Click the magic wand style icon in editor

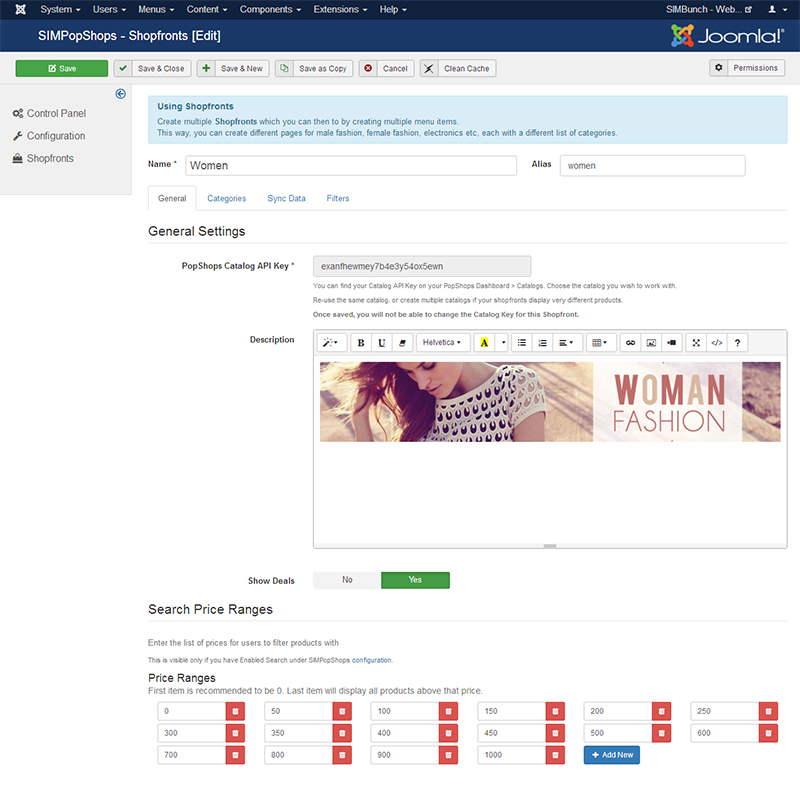[331, 342]
